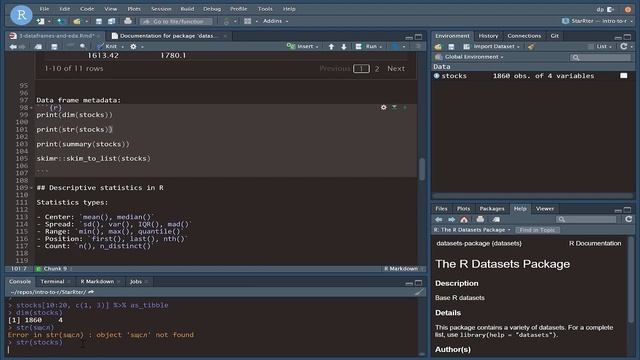640x360 pixels.
Task: Open the StarRter project dropdown
Action: coord(598,21)
